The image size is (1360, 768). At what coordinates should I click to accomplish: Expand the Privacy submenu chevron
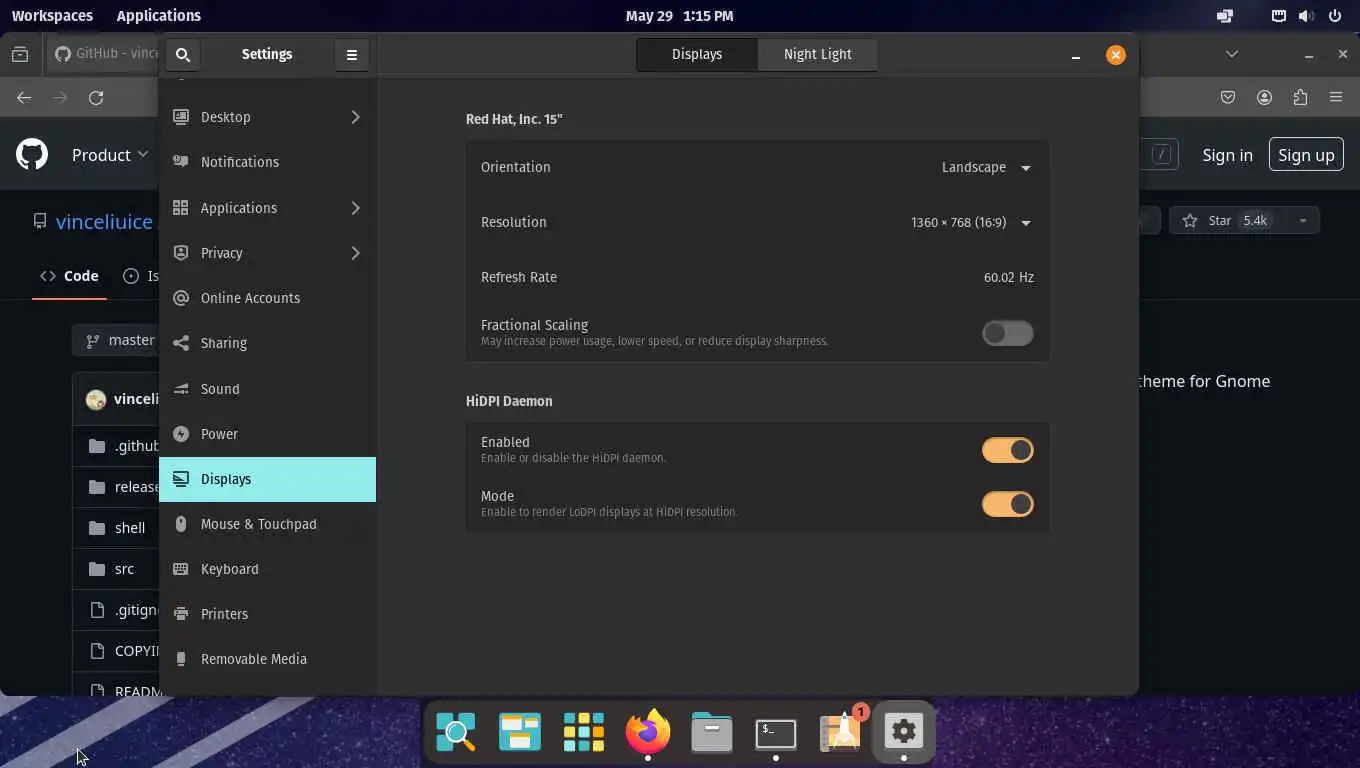355,253
